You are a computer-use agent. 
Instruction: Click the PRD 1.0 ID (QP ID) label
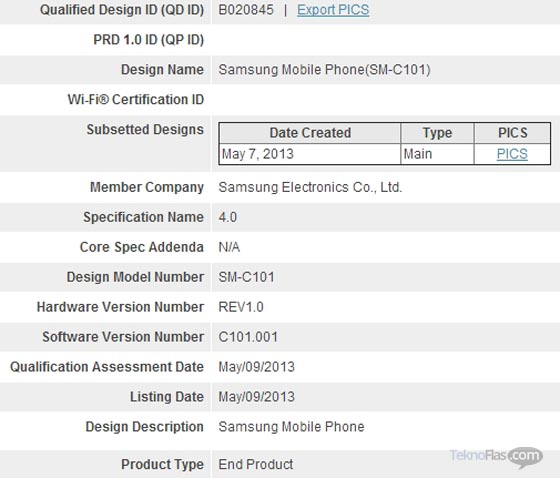(x=149, y=40)
